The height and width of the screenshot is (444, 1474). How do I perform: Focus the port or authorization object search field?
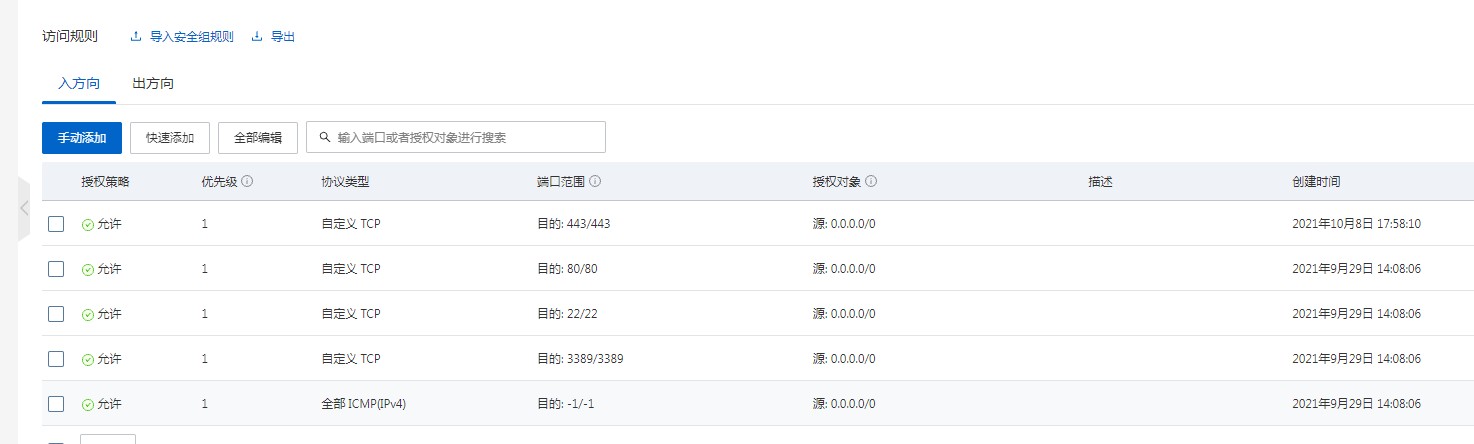tap(456, 137)
